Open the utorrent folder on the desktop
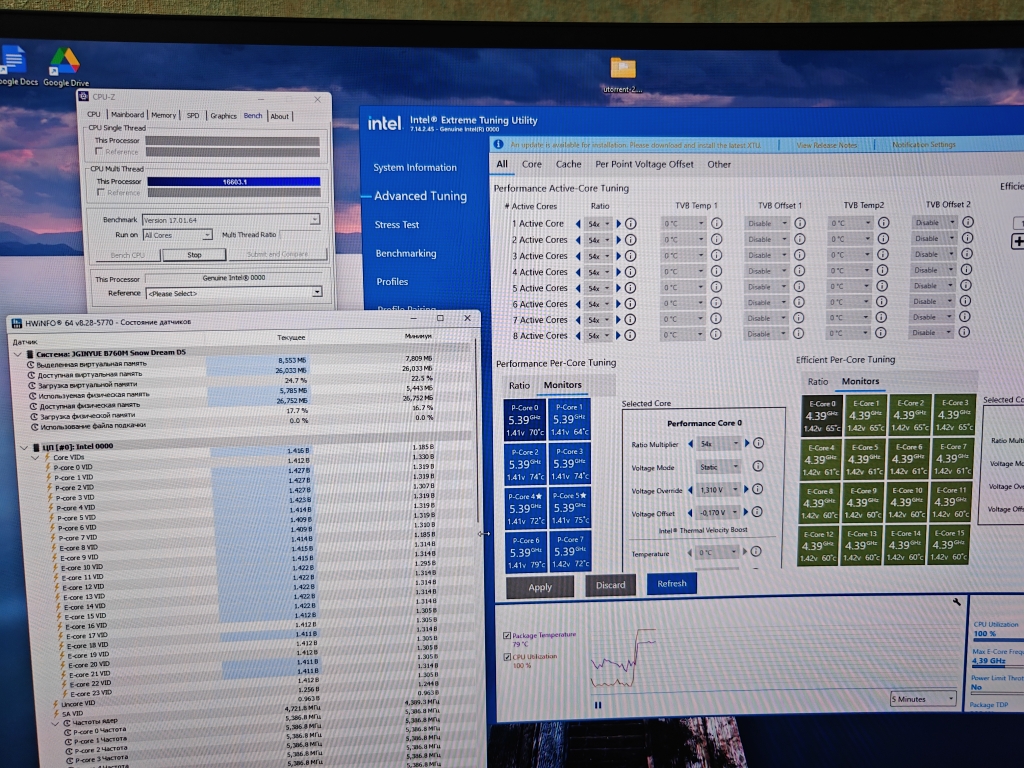Viewport: 1024px width, 768px height. point(623,75)
